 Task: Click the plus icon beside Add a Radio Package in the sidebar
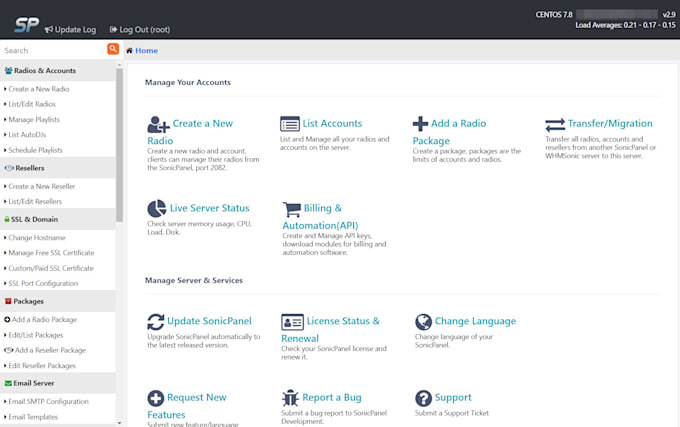pos(7,319)
